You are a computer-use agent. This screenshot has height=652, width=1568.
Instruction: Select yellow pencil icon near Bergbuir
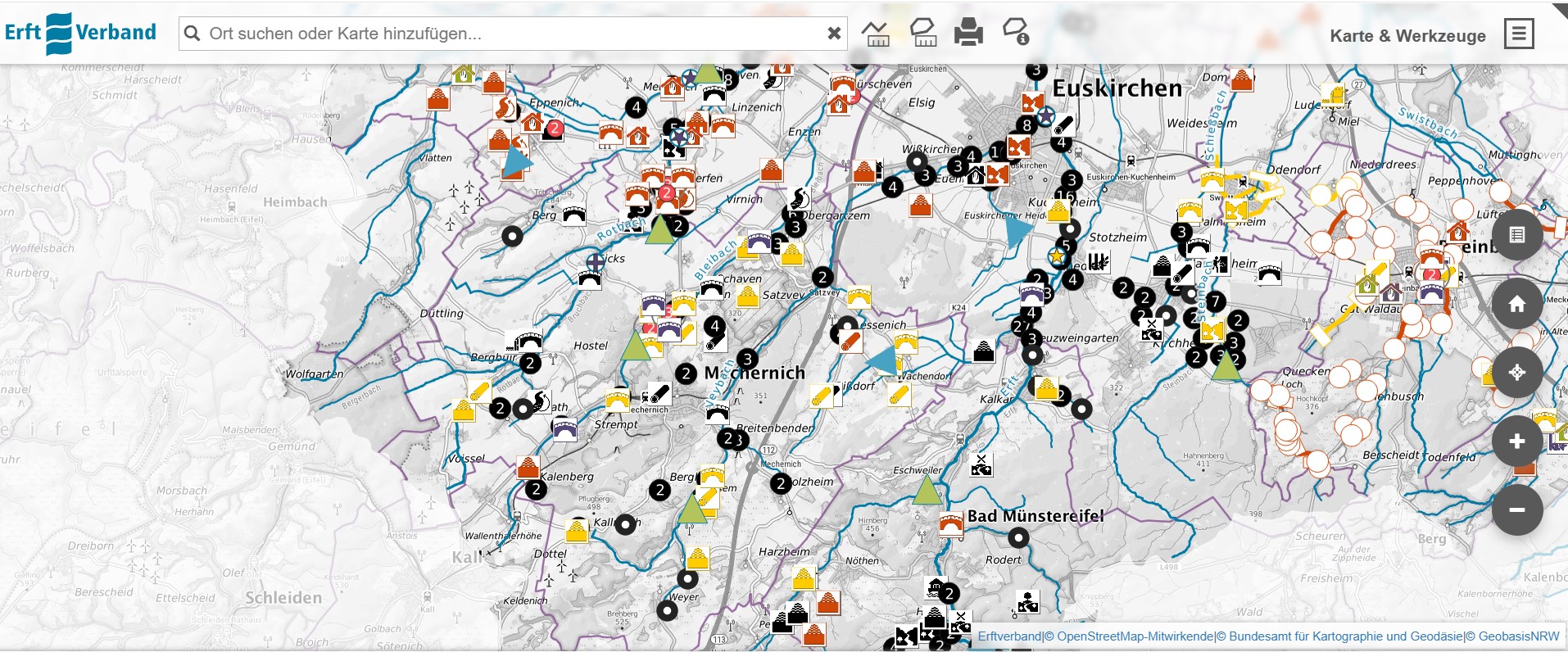click(x=479, y=392)
